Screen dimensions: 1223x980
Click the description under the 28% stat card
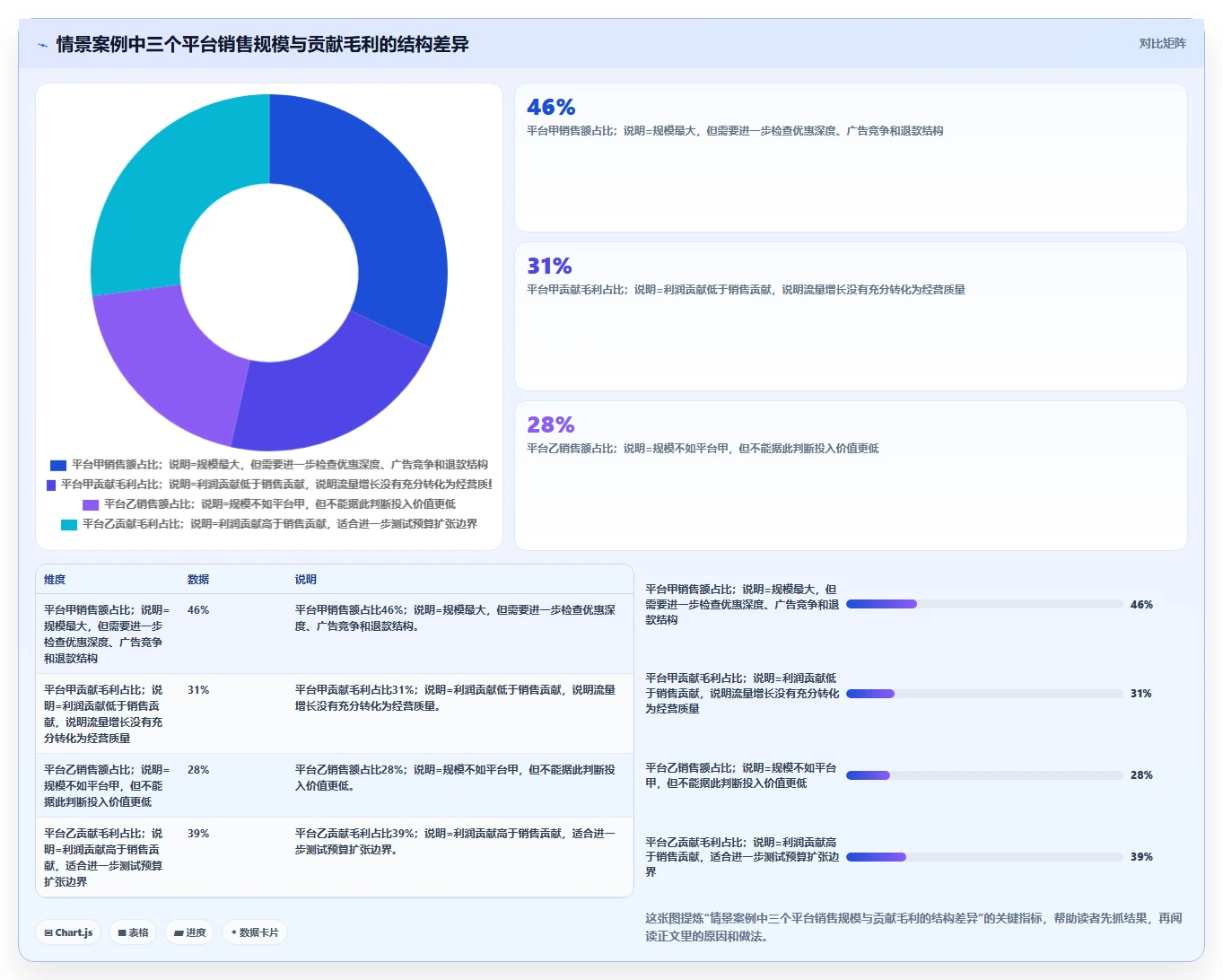click(703, 449)
